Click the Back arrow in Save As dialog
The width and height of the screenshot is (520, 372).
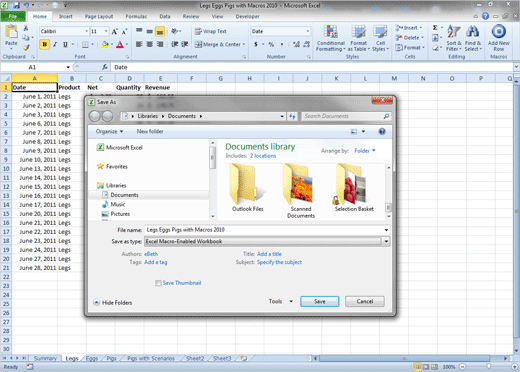[95, 116]
